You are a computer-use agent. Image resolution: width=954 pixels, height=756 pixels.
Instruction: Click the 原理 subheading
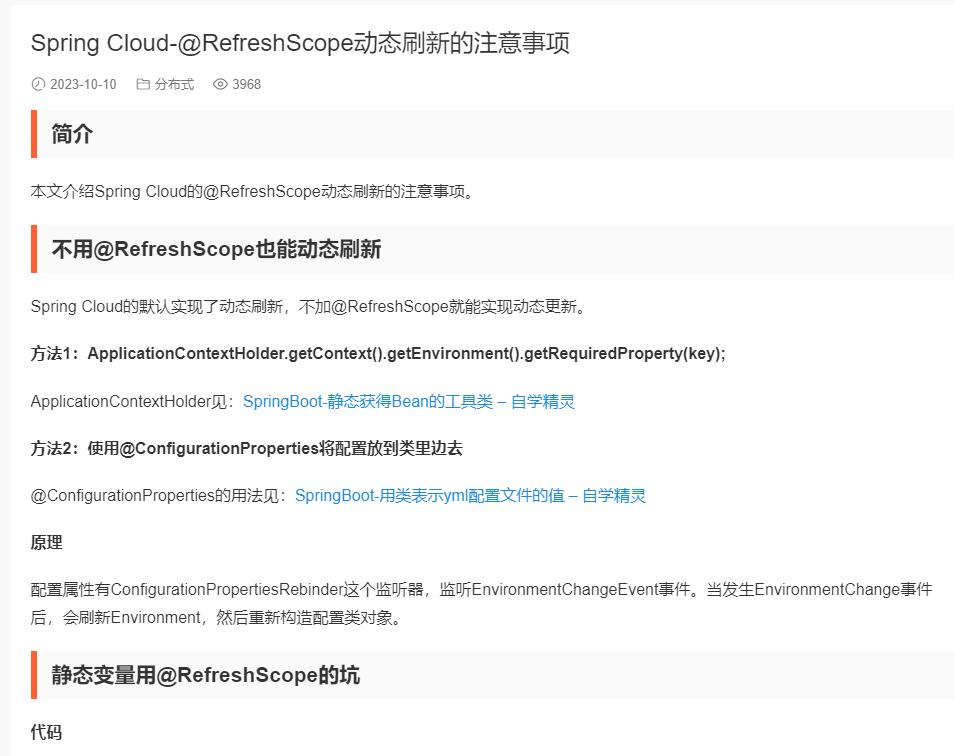[x=46, y=542]
